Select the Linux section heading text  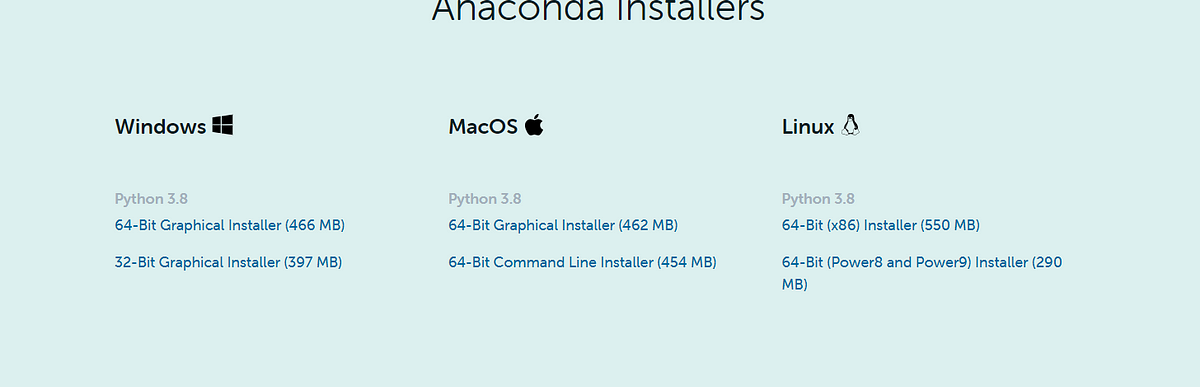pyautogui.click(x=808, y=127)
